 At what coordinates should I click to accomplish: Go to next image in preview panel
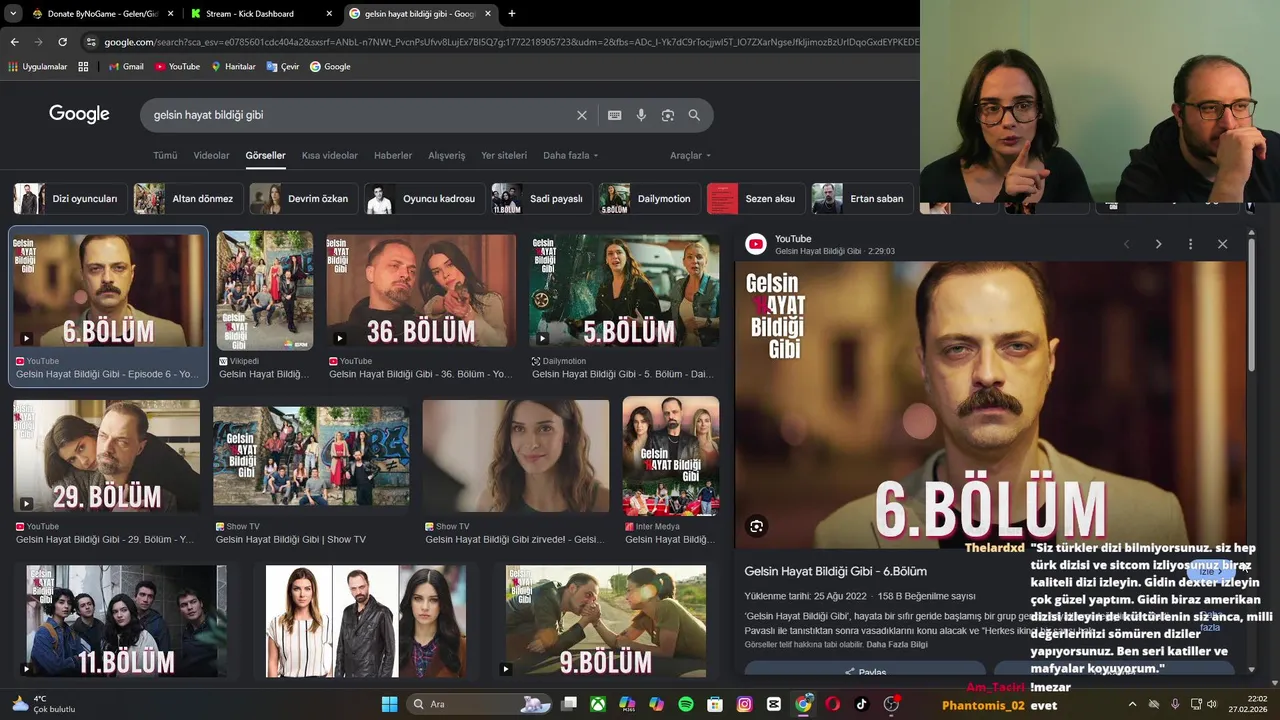[x=1158, y=244]
